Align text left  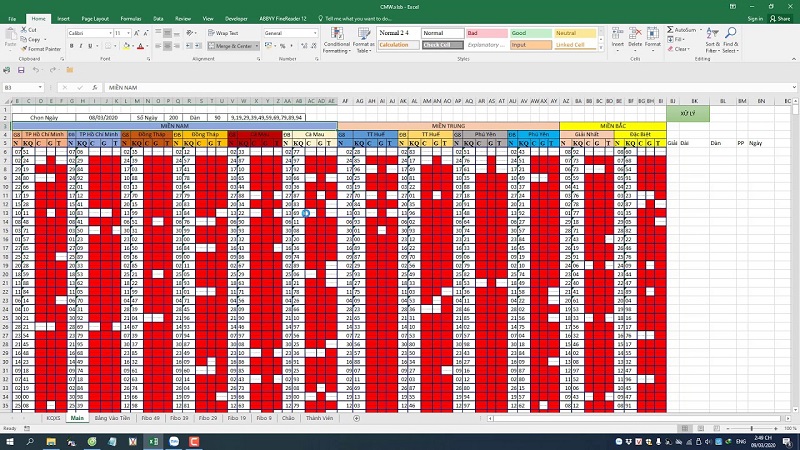pyautogui.click(x=158, y=46)
